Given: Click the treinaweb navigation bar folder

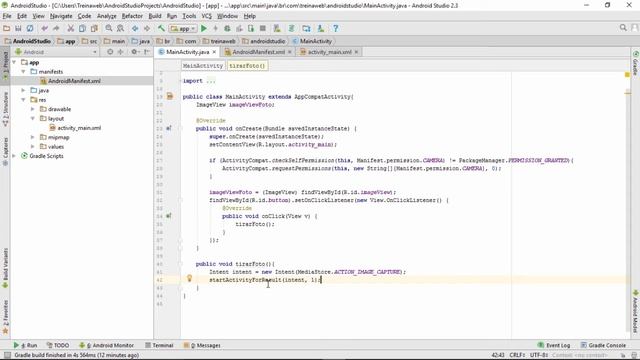Looking at the screenshot, I should pos(219,41).
